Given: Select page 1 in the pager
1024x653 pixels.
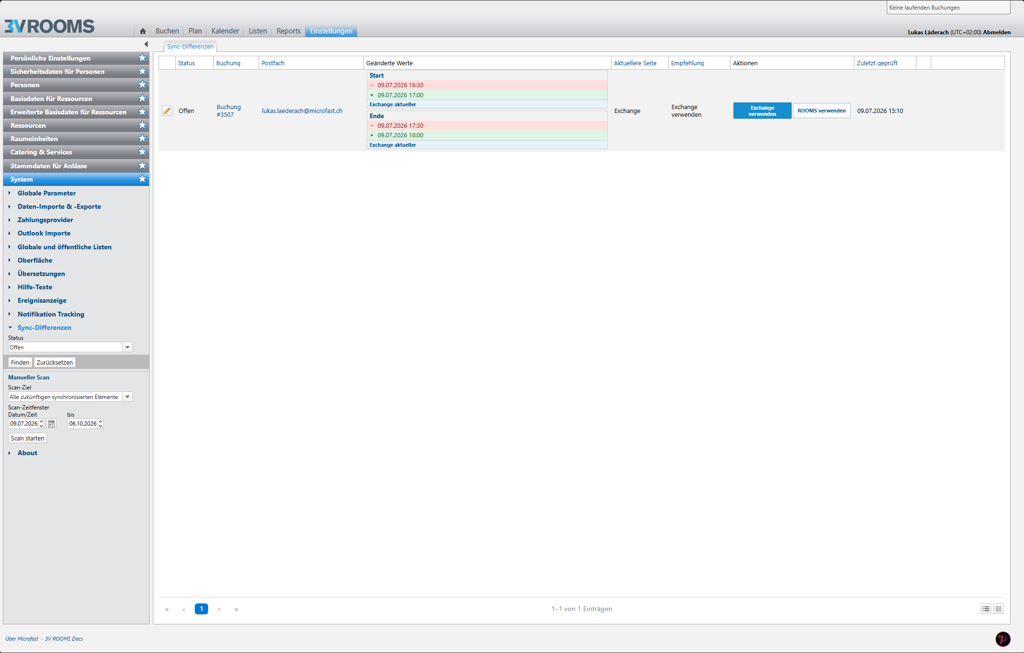Looking at the screenshot, I should coord(201,609).
